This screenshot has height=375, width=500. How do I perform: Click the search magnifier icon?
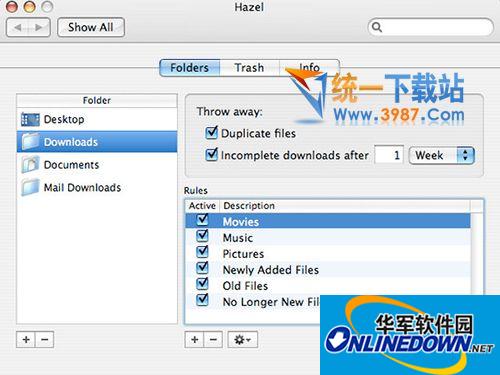point(377,27)
